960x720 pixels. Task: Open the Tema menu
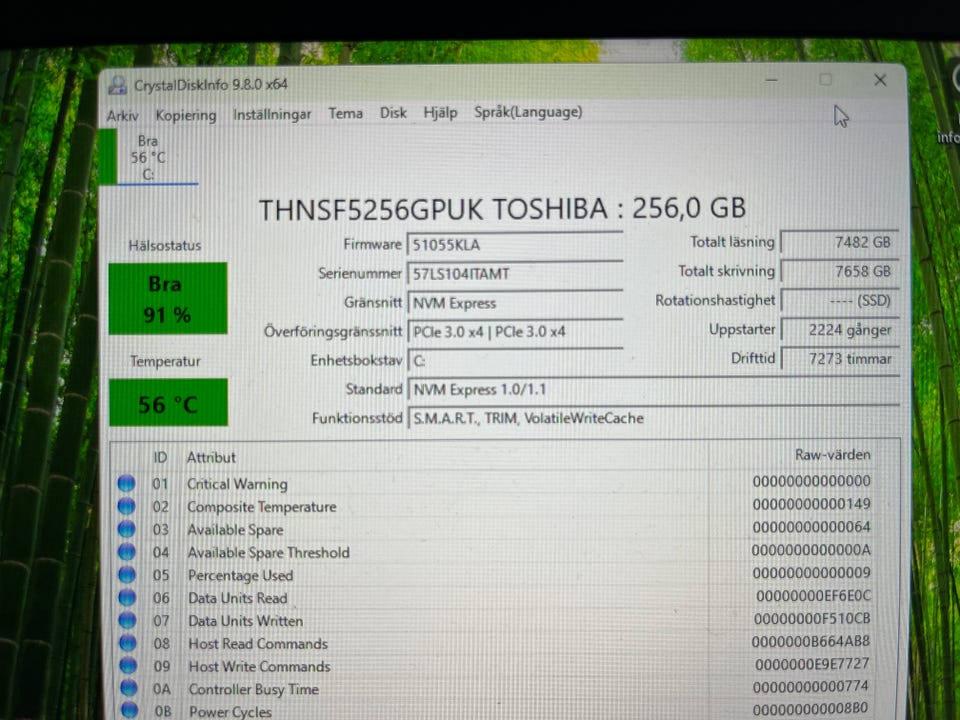point(345,113)
